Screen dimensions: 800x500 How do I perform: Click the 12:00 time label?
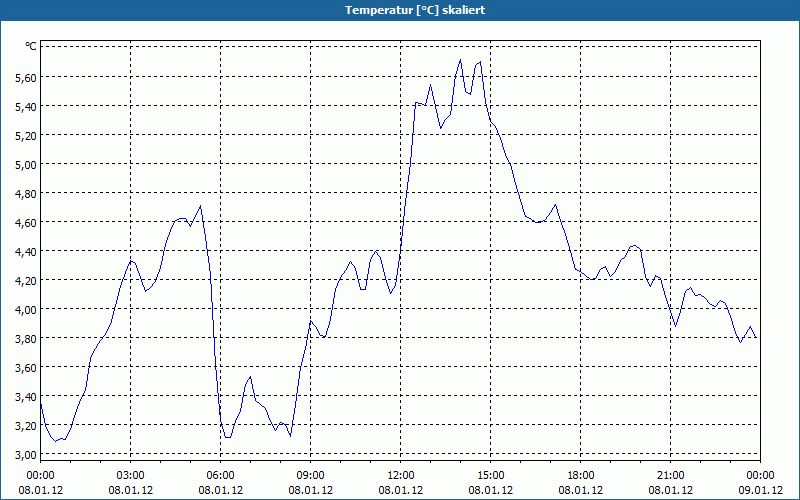(401, 476)
